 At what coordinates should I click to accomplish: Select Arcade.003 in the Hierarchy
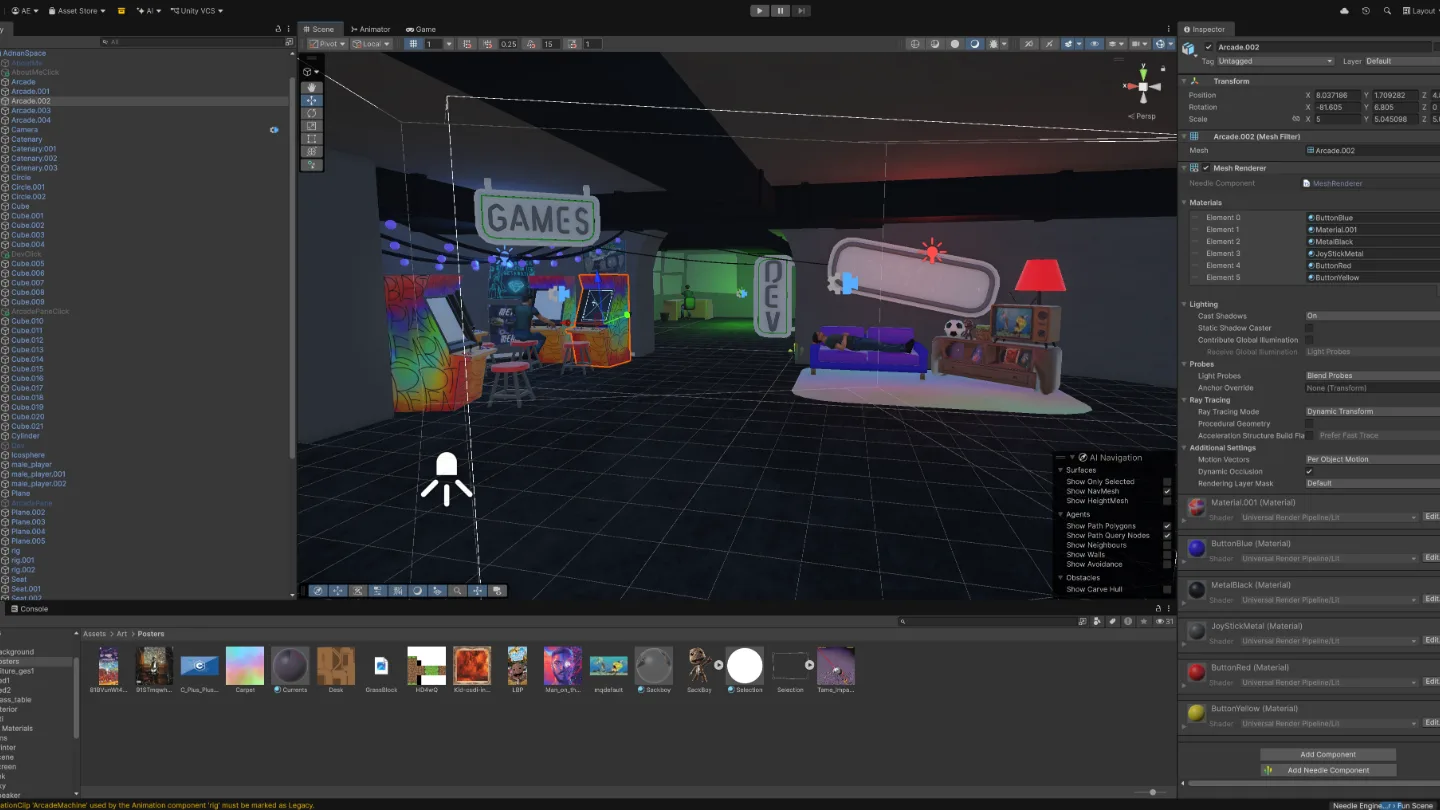[x=31, y=111]
